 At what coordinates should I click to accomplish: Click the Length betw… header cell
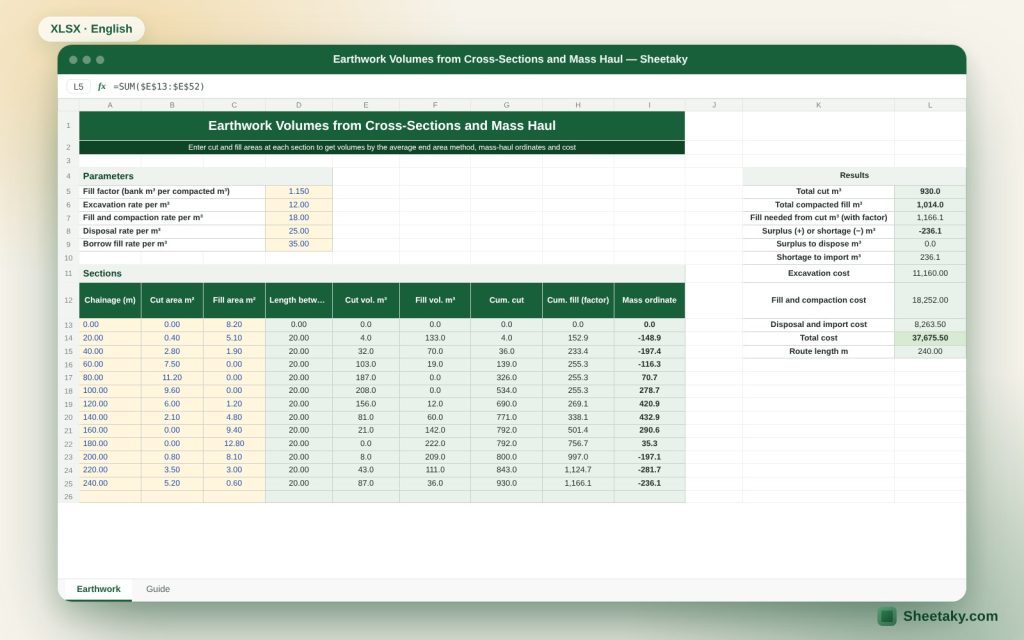pyautogui.click(x=298, y=300)
